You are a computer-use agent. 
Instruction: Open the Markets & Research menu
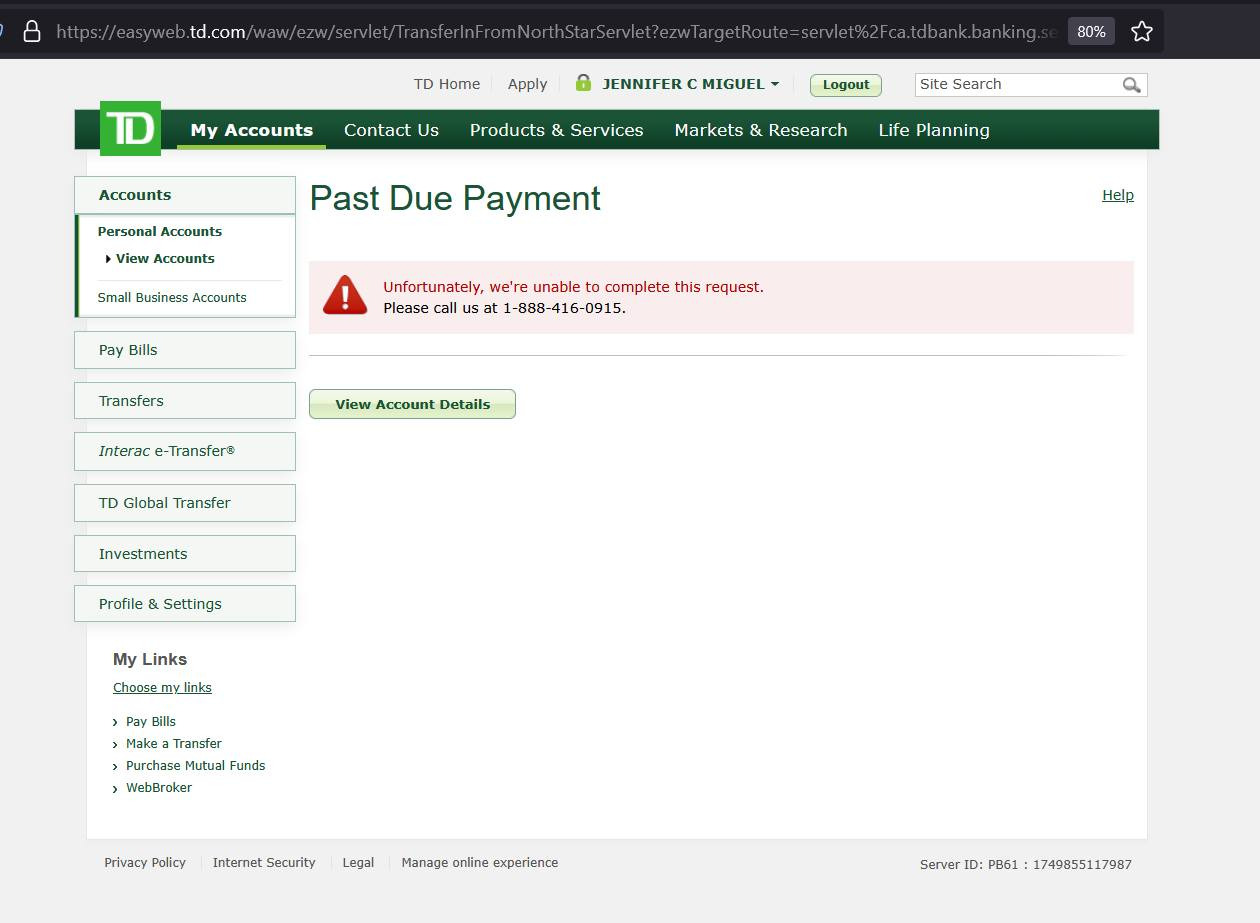point(760,130)
